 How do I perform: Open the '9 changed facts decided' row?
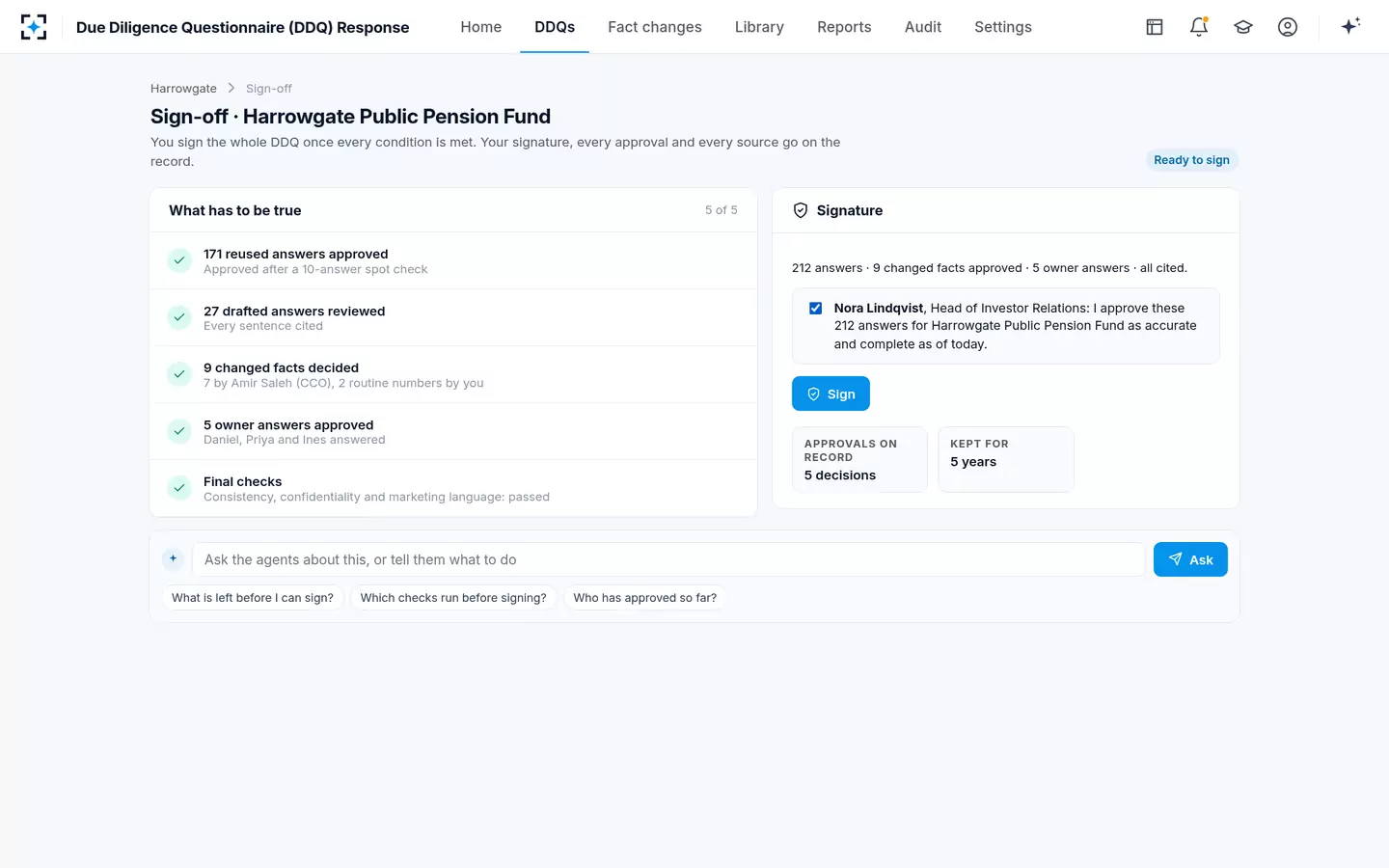[453, 374]
